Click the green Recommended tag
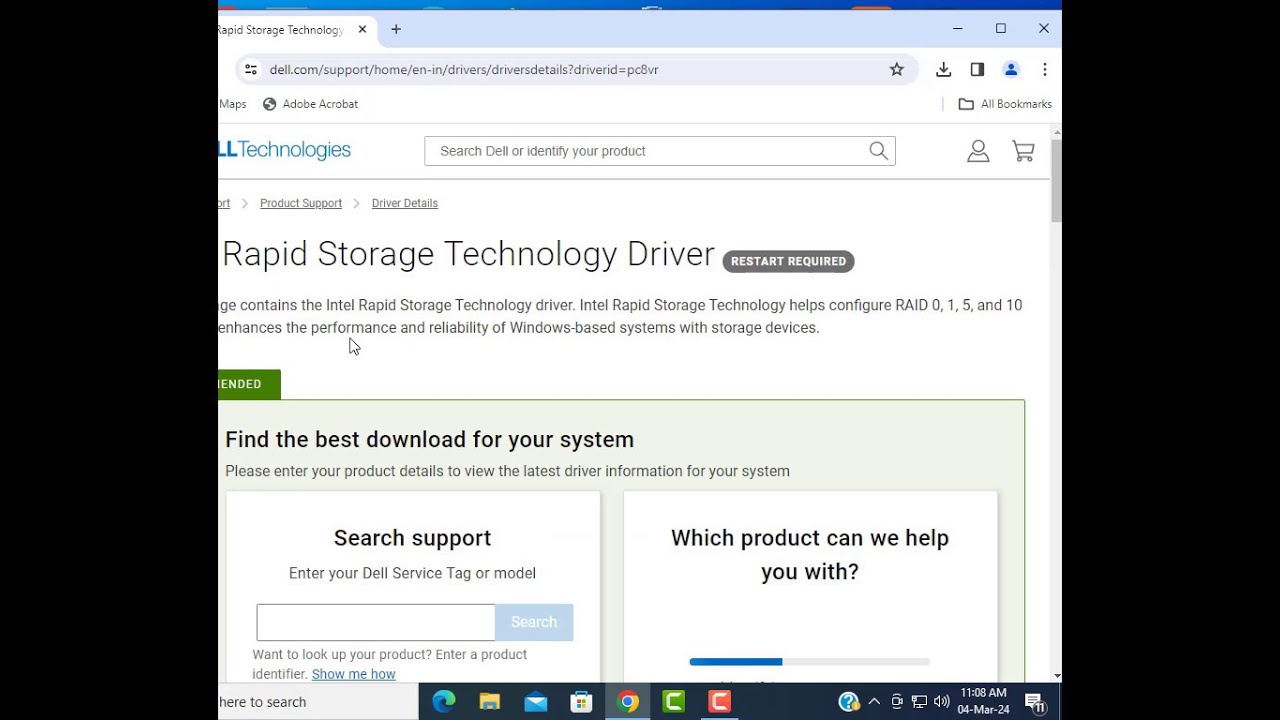Image resolution: width=1280 pixels, height=720 pixels. coord(249,384)
